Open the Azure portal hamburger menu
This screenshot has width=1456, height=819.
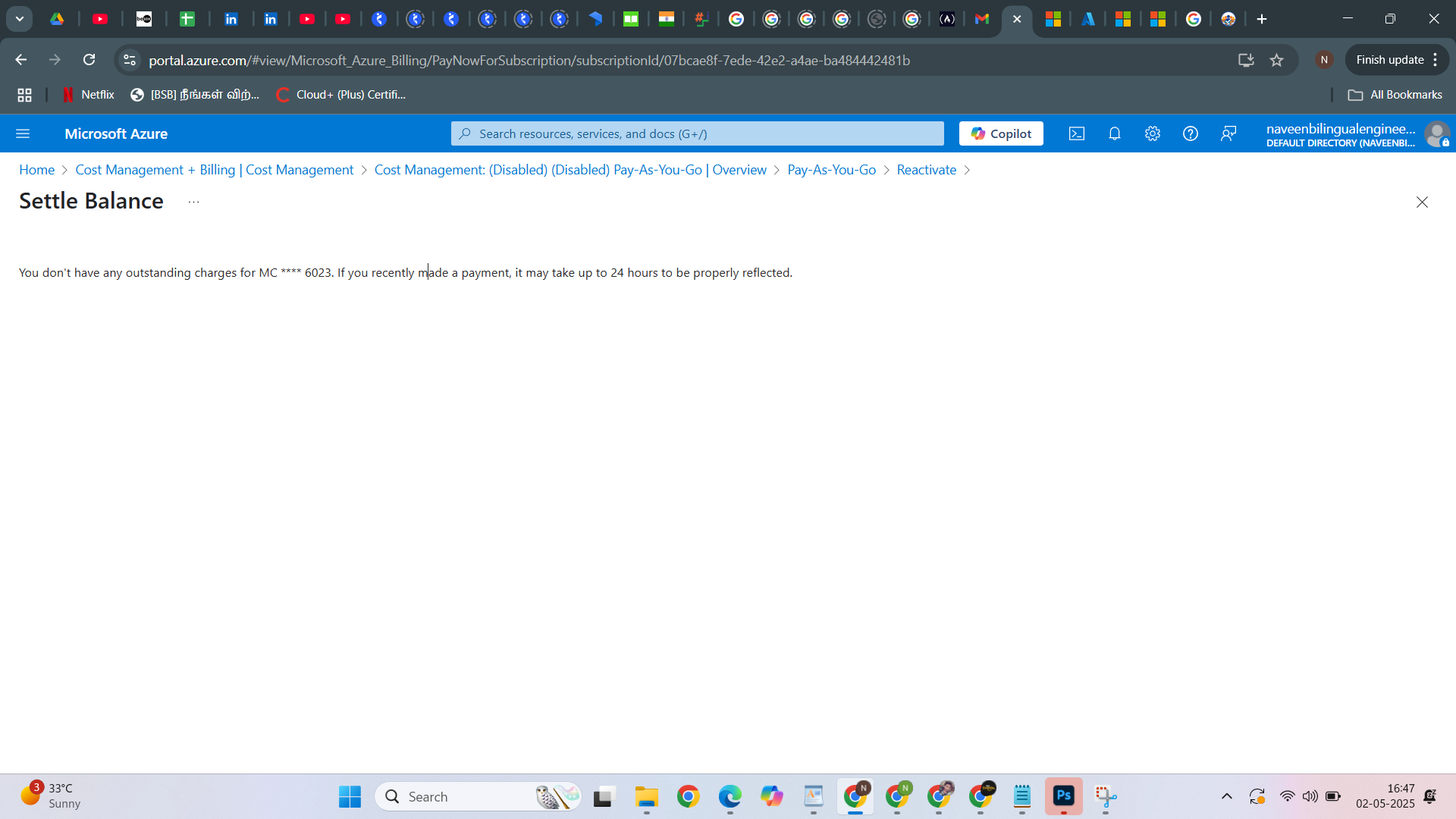pyautogui.click(x=23, y=133)
